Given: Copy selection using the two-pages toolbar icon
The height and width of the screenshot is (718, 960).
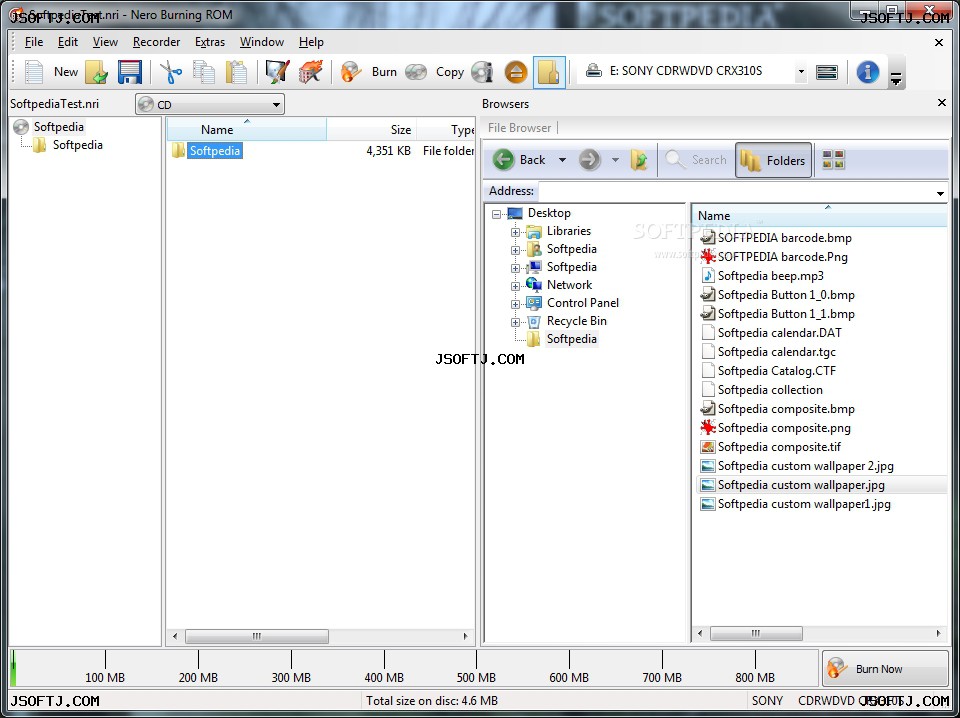Looking at the screenshot, I should click(204, 72).
